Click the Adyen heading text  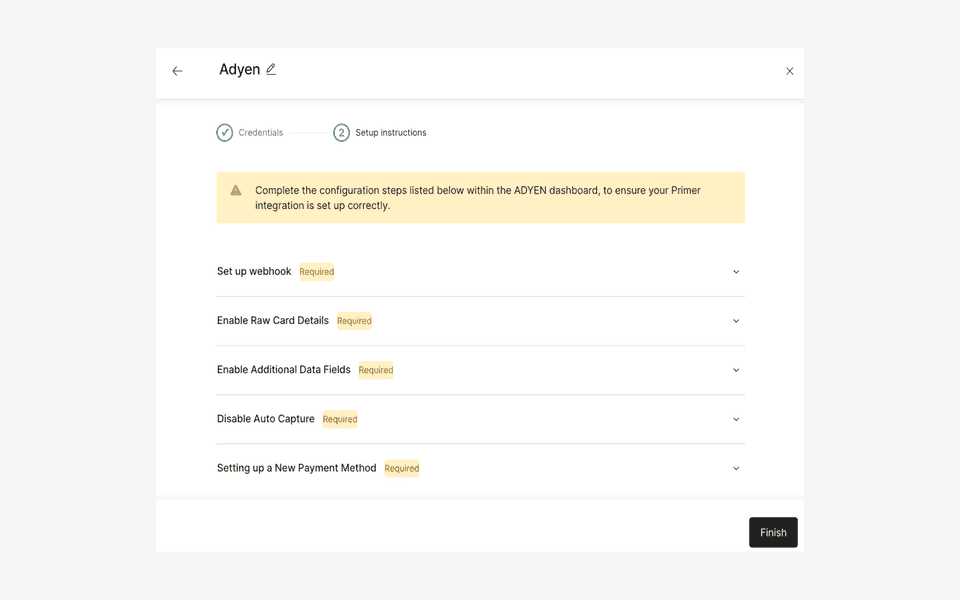[239, 70]
